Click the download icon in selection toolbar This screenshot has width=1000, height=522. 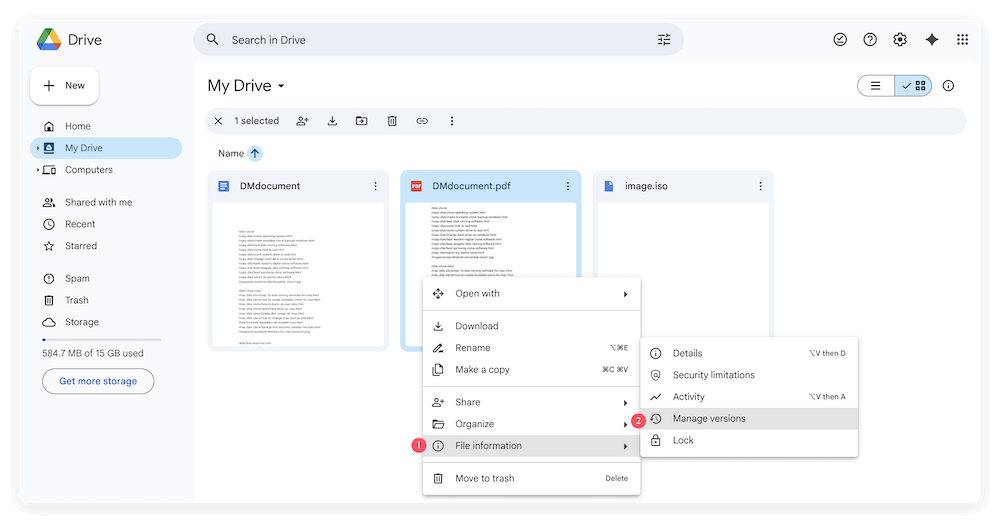[x=332, y=121]
